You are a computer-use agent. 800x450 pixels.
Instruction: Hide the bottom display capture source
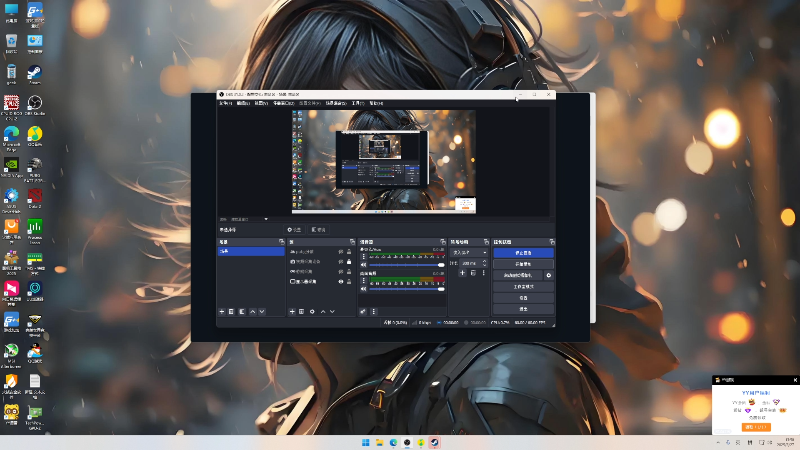[341, 281]
